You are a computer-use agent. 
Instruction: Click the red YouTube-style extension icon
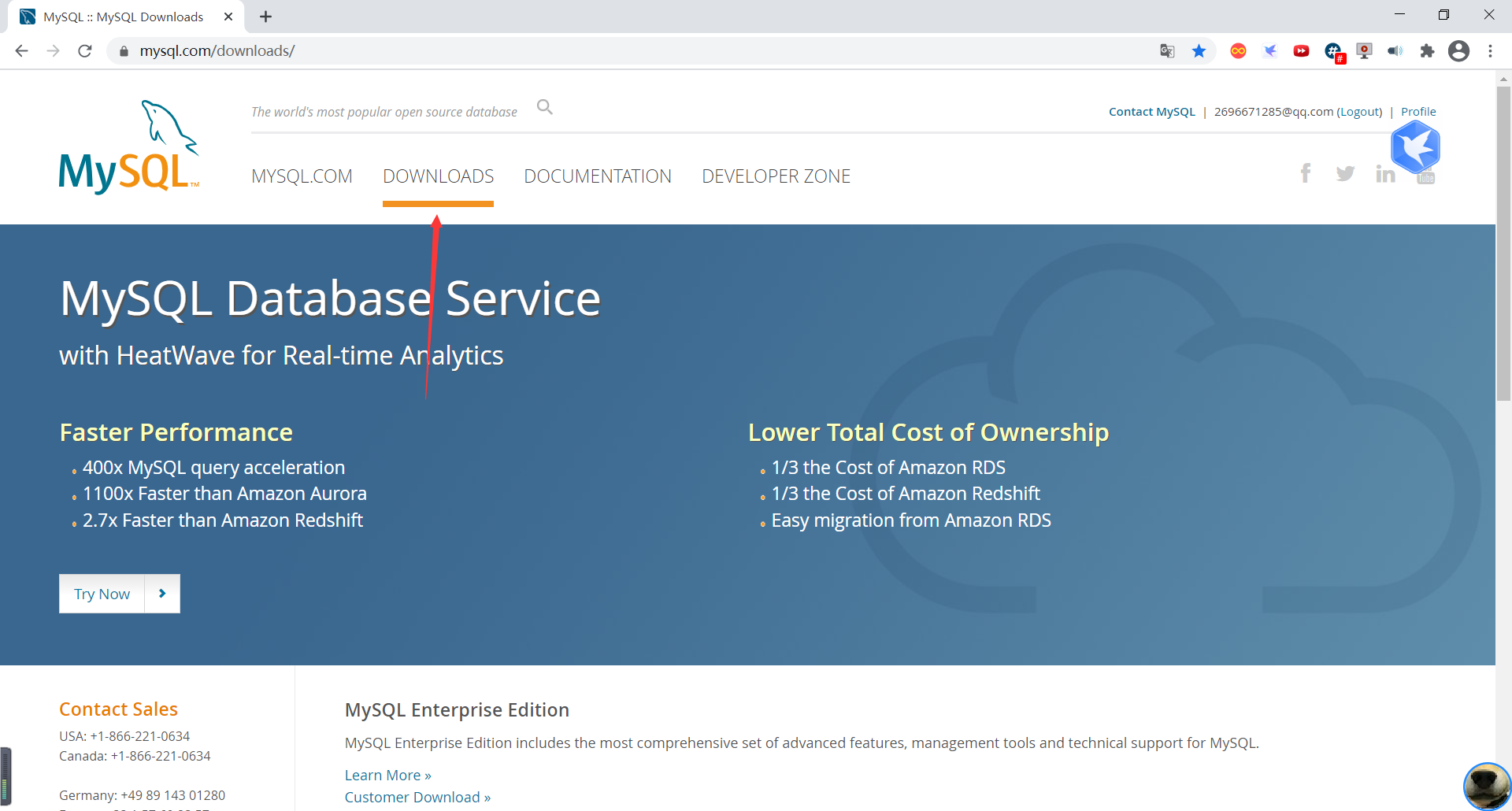1301,51
